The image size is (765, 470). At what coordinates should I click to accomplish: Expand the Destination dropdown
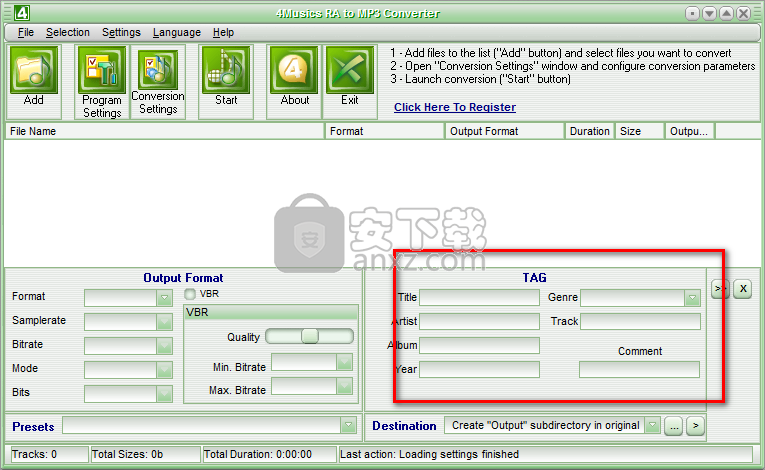(652, 425)
